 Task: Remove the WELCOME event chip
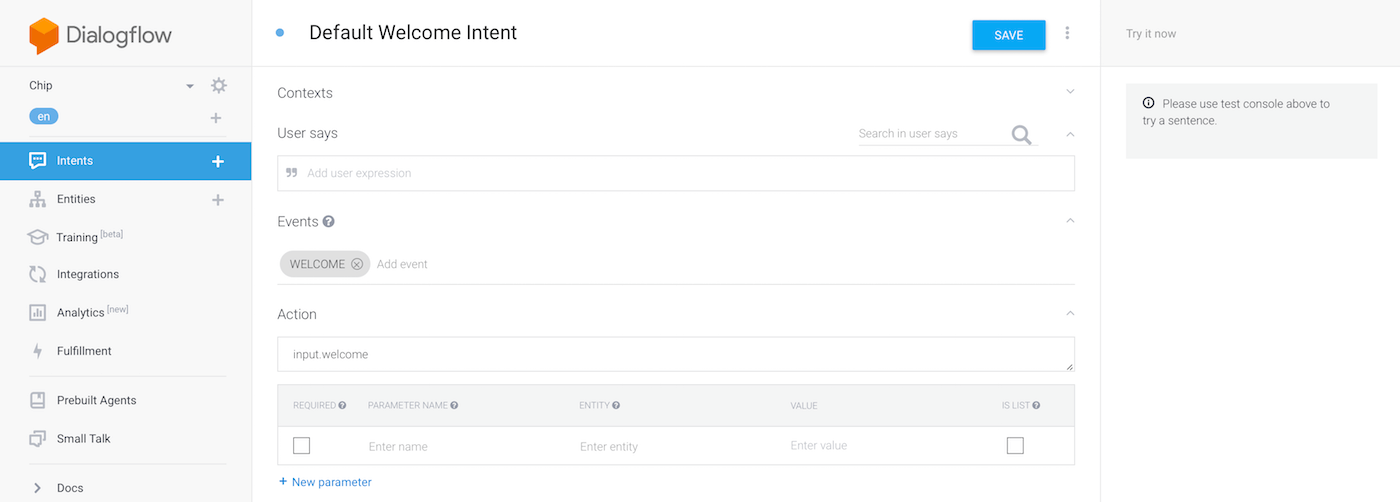357,264
